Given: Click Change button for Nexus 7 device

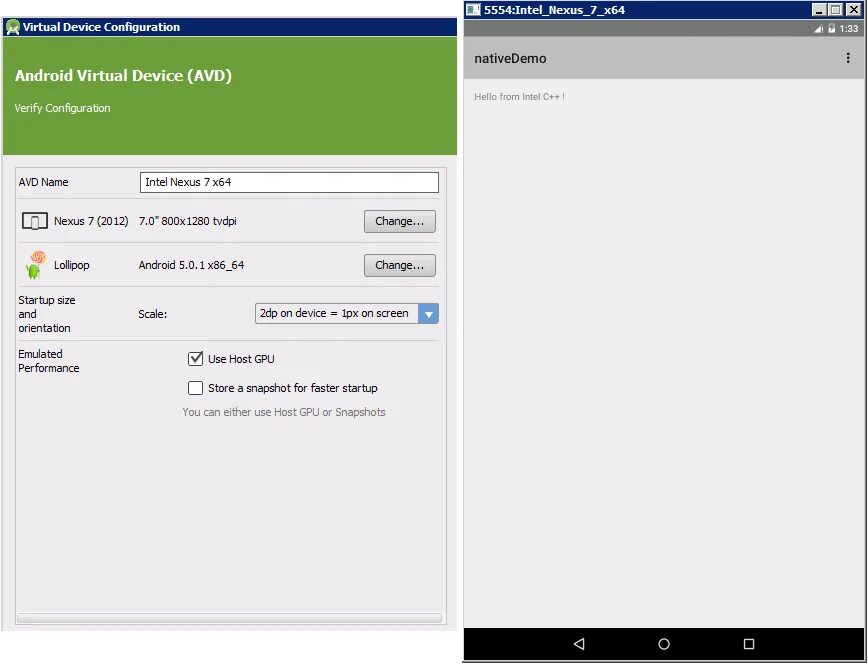Looking at the screenshot, I should click(400, 221).
